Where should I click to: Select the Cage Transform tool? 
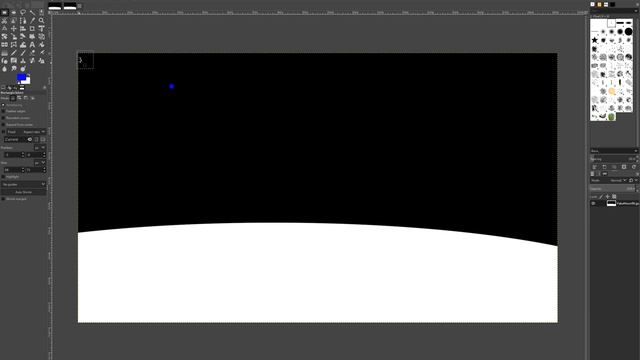click(13, 44)
